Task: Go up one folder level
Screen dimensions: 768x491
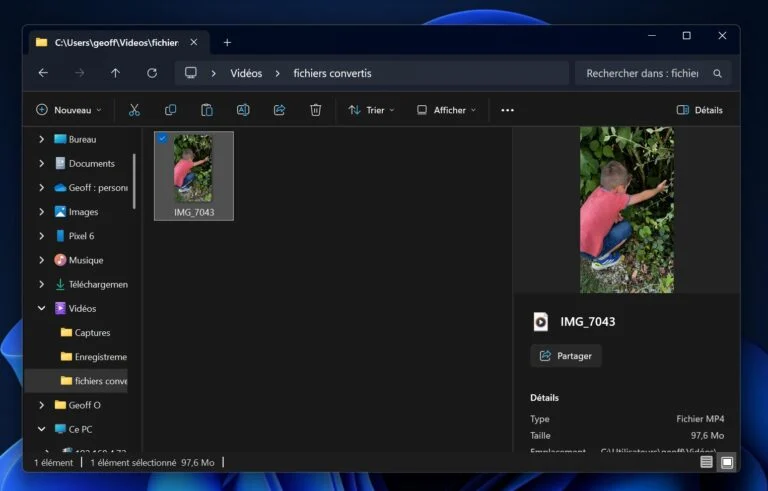Action: tap(115, 73)
